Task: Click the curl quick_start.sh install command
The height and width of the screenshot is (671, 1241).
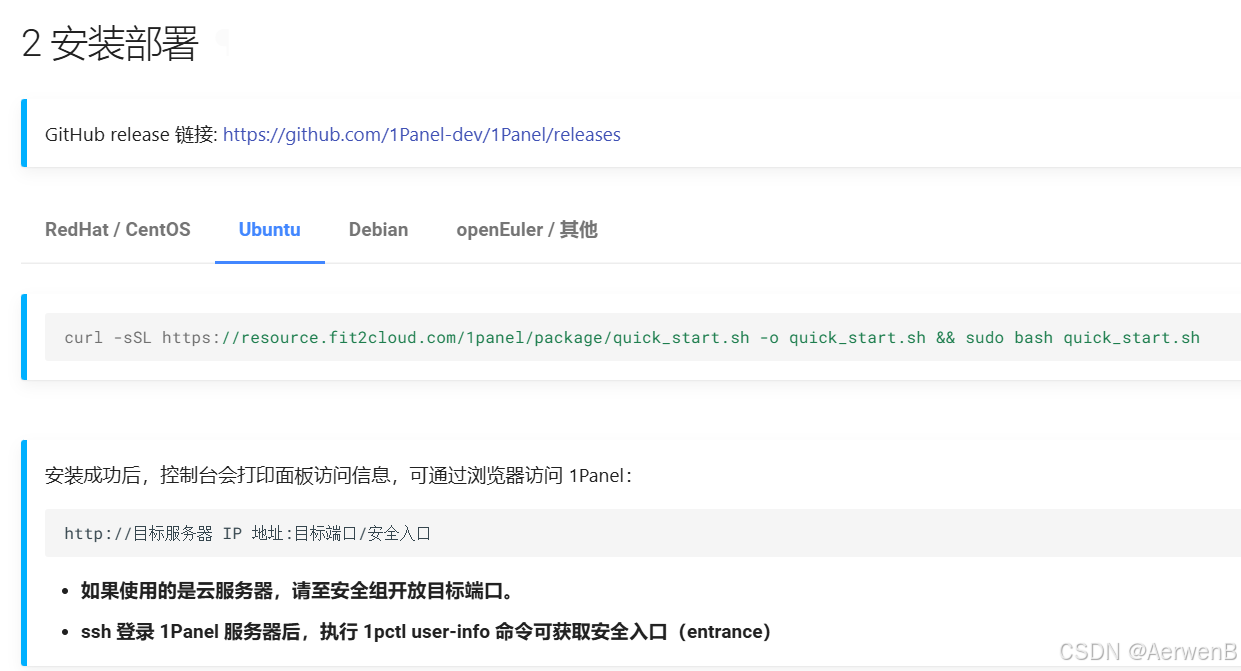Action: point(632,337)
